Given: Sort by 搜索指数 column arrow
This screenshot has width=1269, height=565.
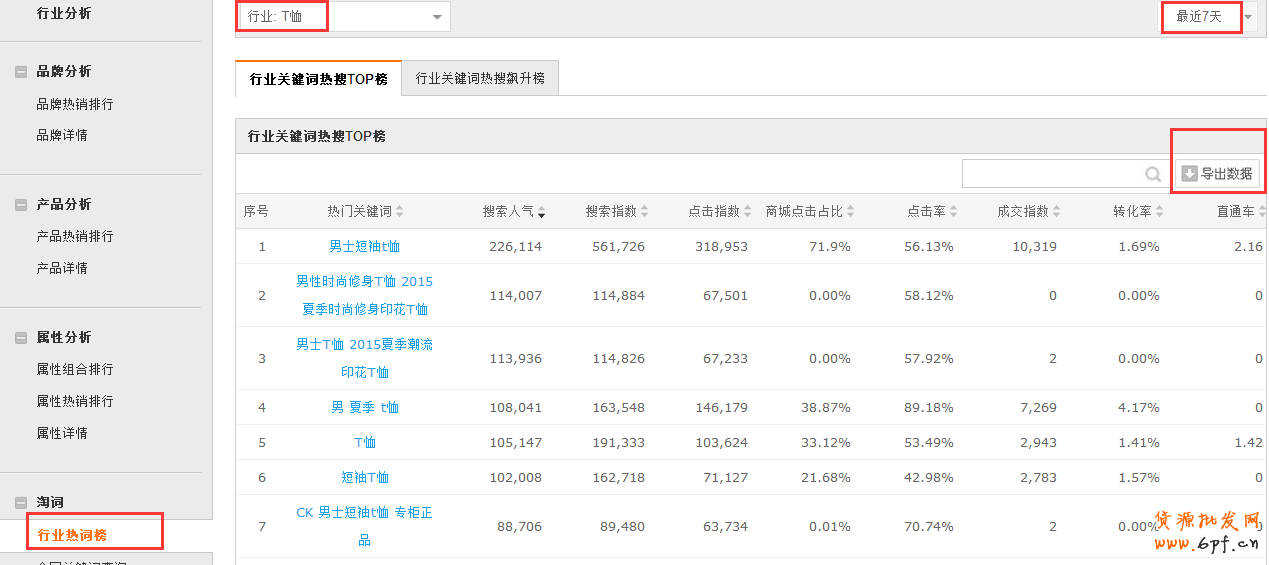Looking at the screenshot, I should coord(644,212).
